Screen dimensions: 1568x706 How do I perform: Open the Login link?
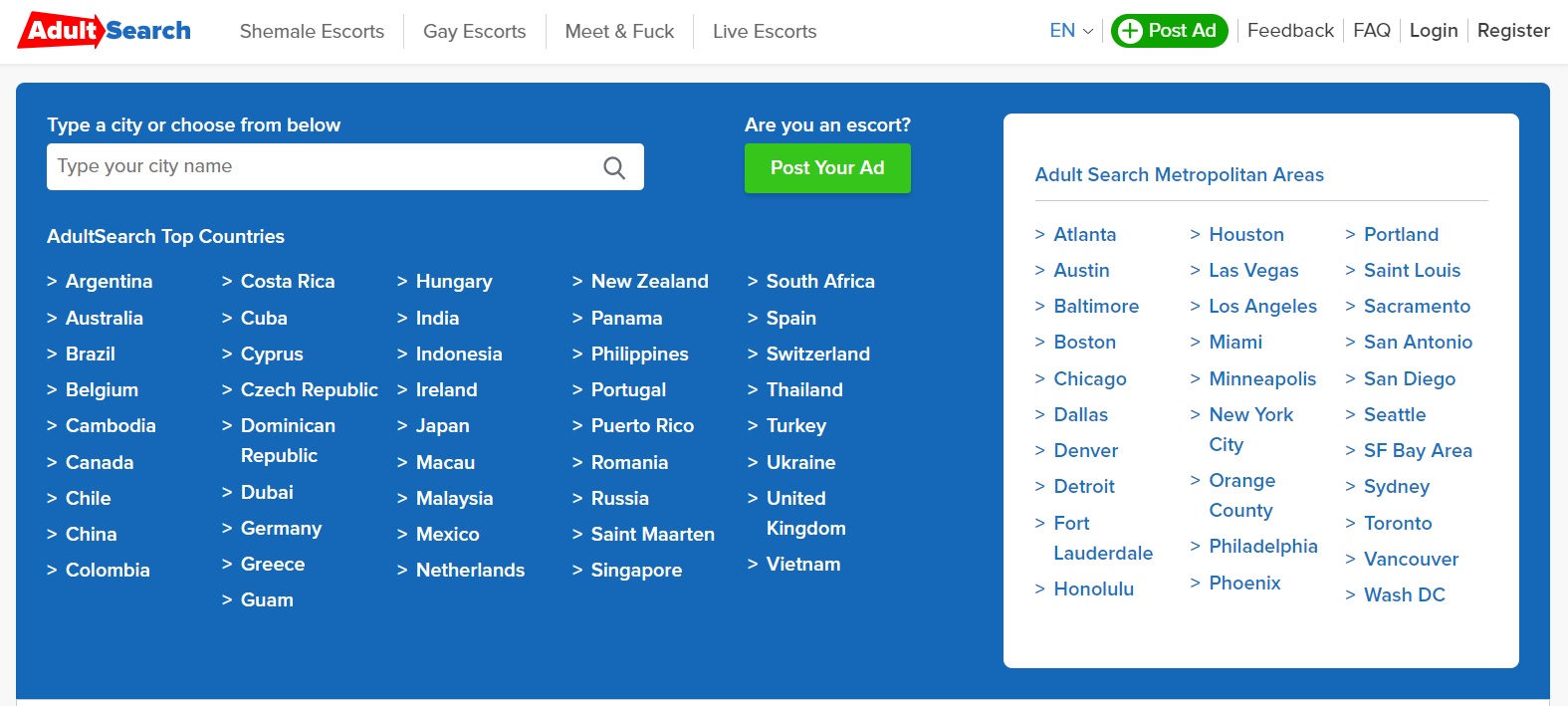[x=1434, y=31]
